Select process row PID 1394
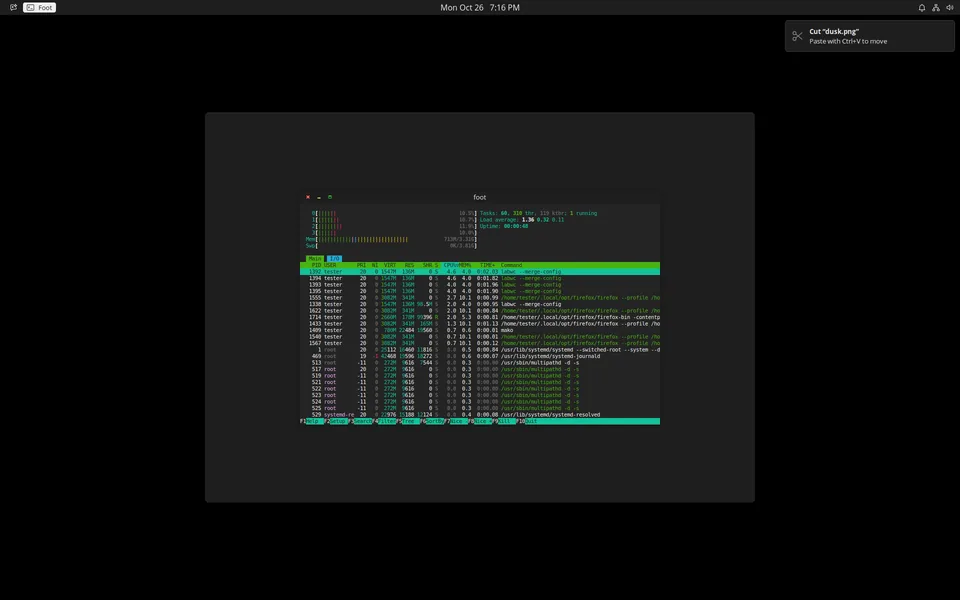960x600 pixels. click(480, 278)
